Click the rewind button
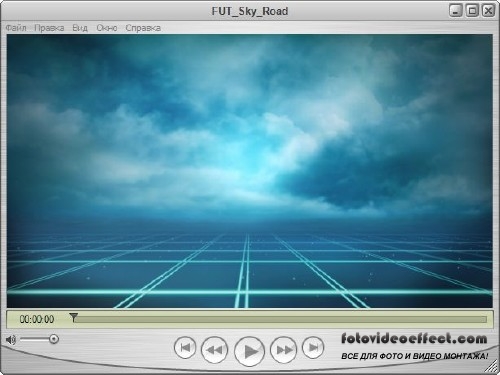 tap(215, 350)
